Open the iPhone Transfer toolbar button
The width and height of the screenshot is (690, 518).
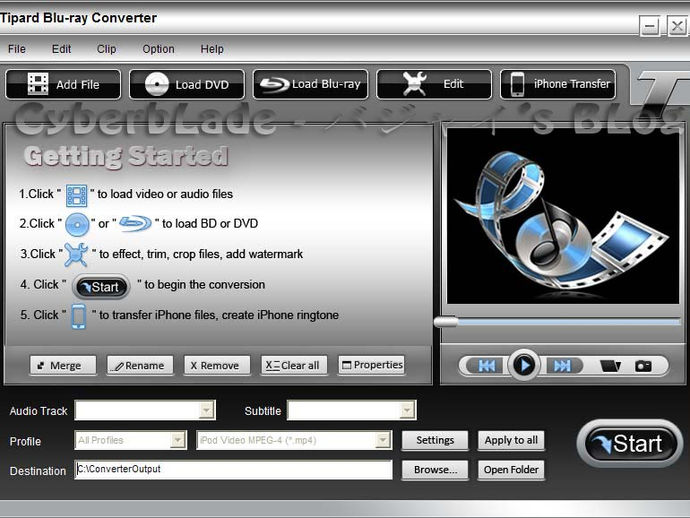558,84
